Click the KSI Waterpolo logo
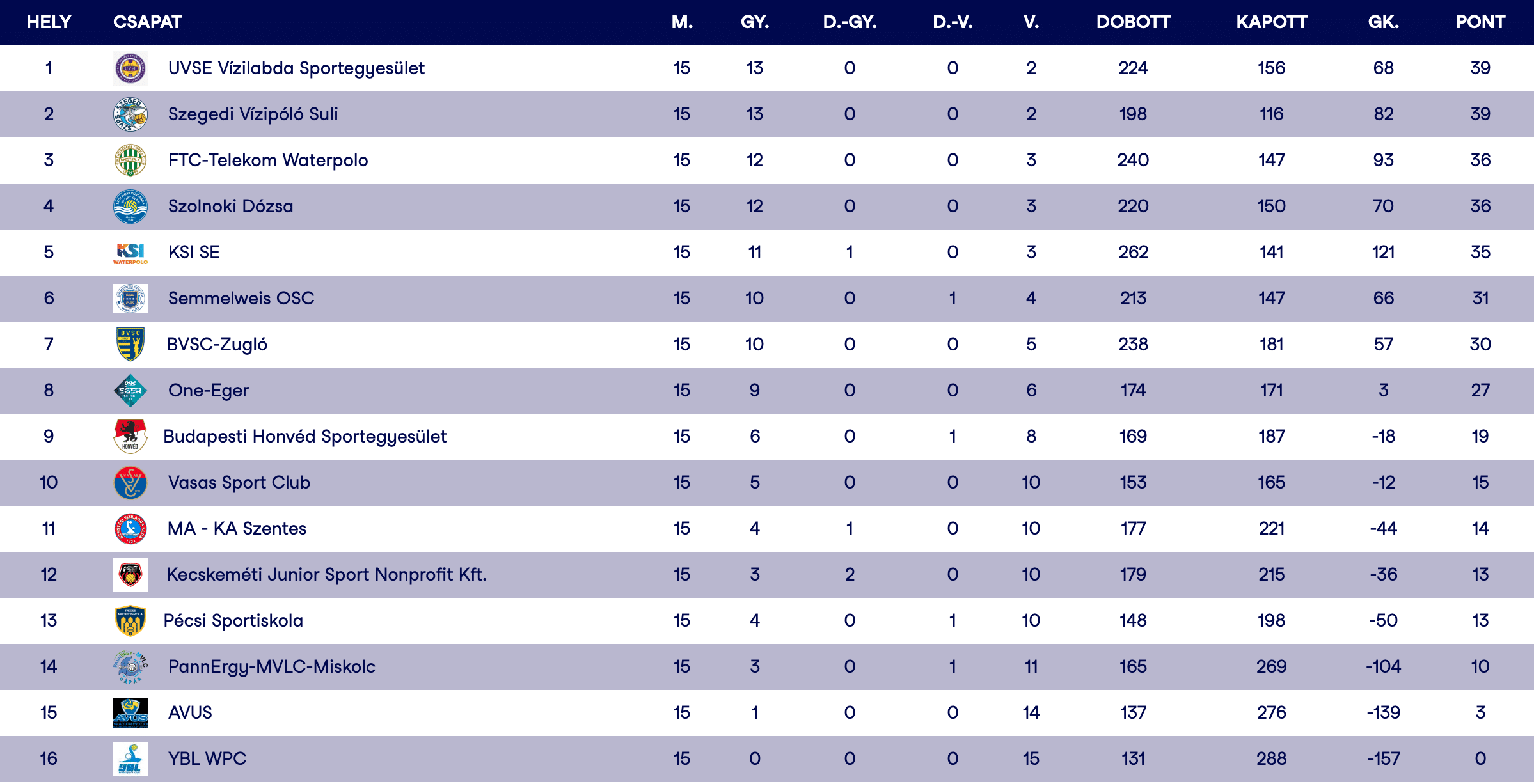This screenshot has width=1534, height=784. click(x=130, y=253)
